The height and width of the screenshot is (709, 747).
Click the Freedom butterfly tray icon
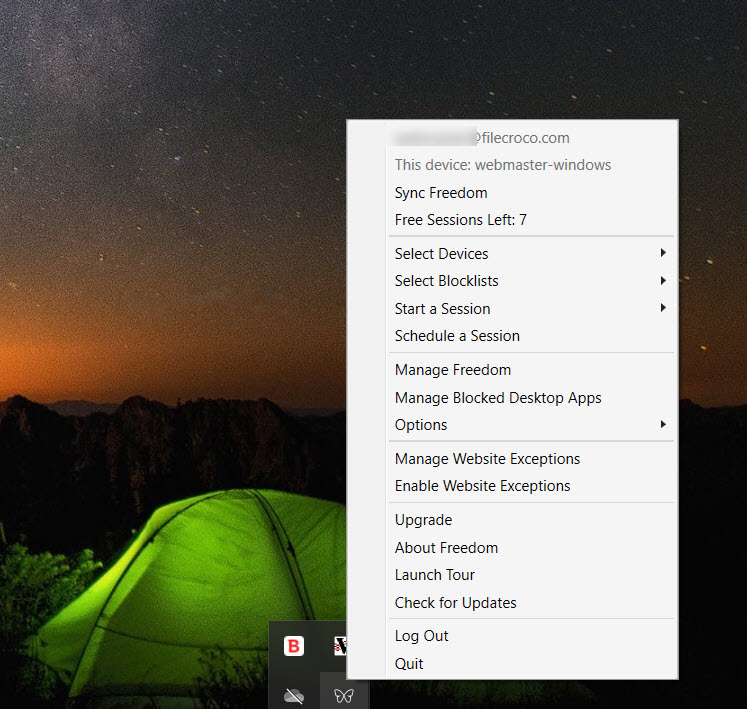tap(343, 696)
